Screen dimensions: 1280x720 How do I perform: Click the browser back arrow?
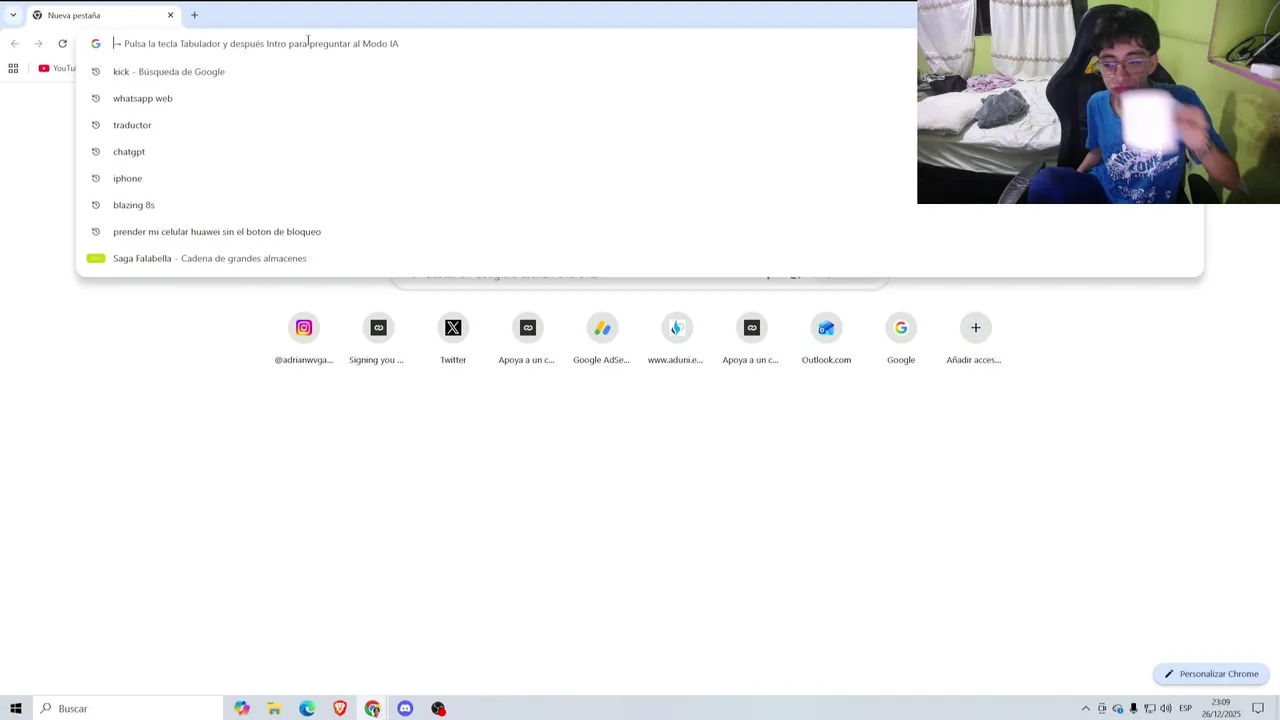[15, 43]
